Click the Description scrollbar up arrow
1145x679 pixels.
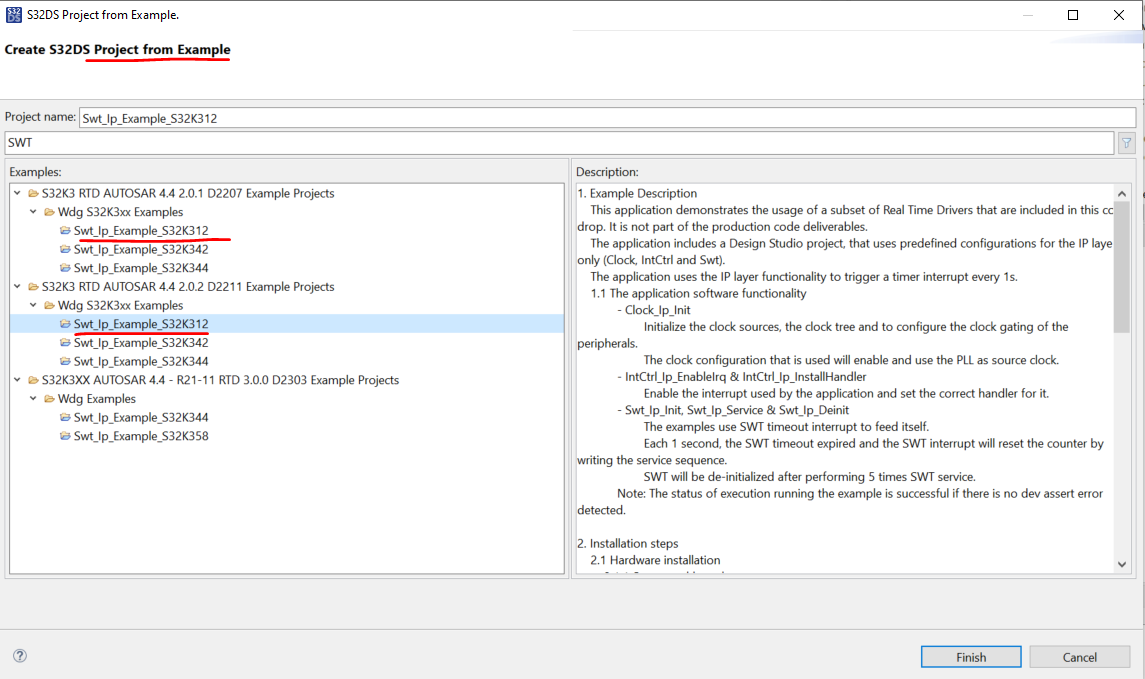(1122, 193)
